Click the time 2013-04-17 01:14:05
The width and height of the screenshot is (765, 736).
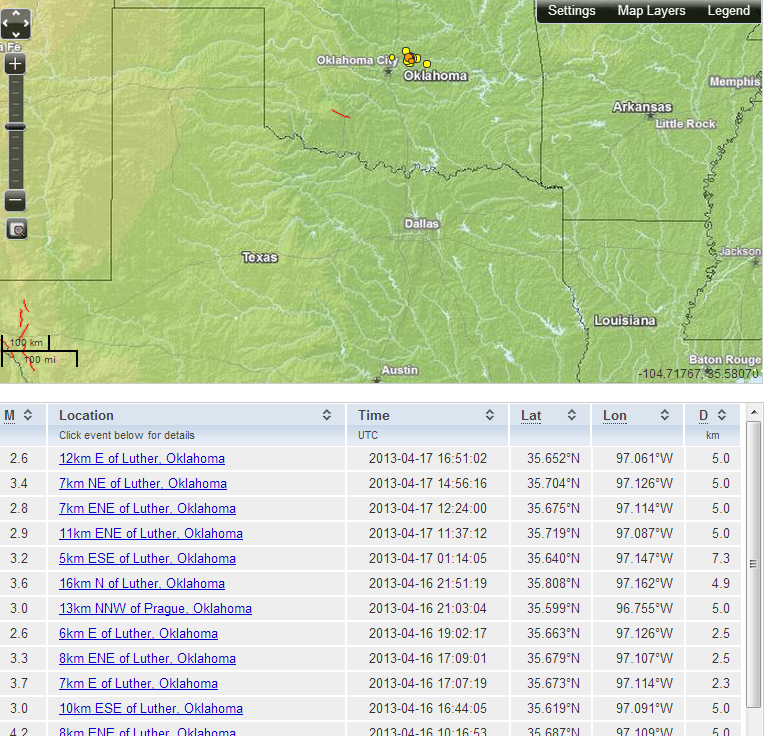click(427, 558)
